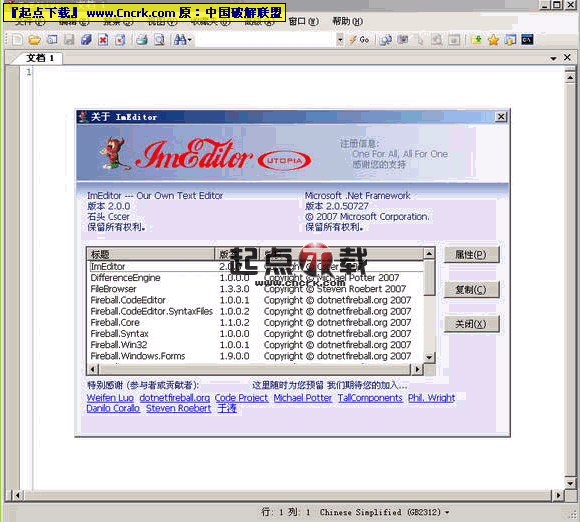The height and width of the screenshot is (522, 580).
Task: Close the 文档 1 tab with the X
Action: [x=567, y=57]
